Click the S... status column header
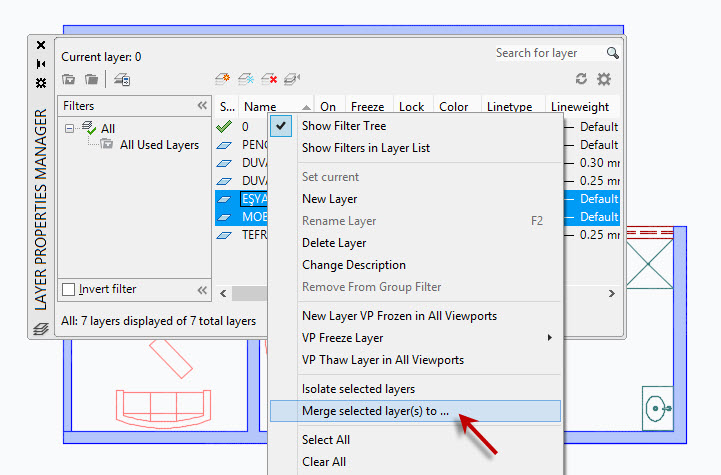Screen dimensions: 721x475 227,107
